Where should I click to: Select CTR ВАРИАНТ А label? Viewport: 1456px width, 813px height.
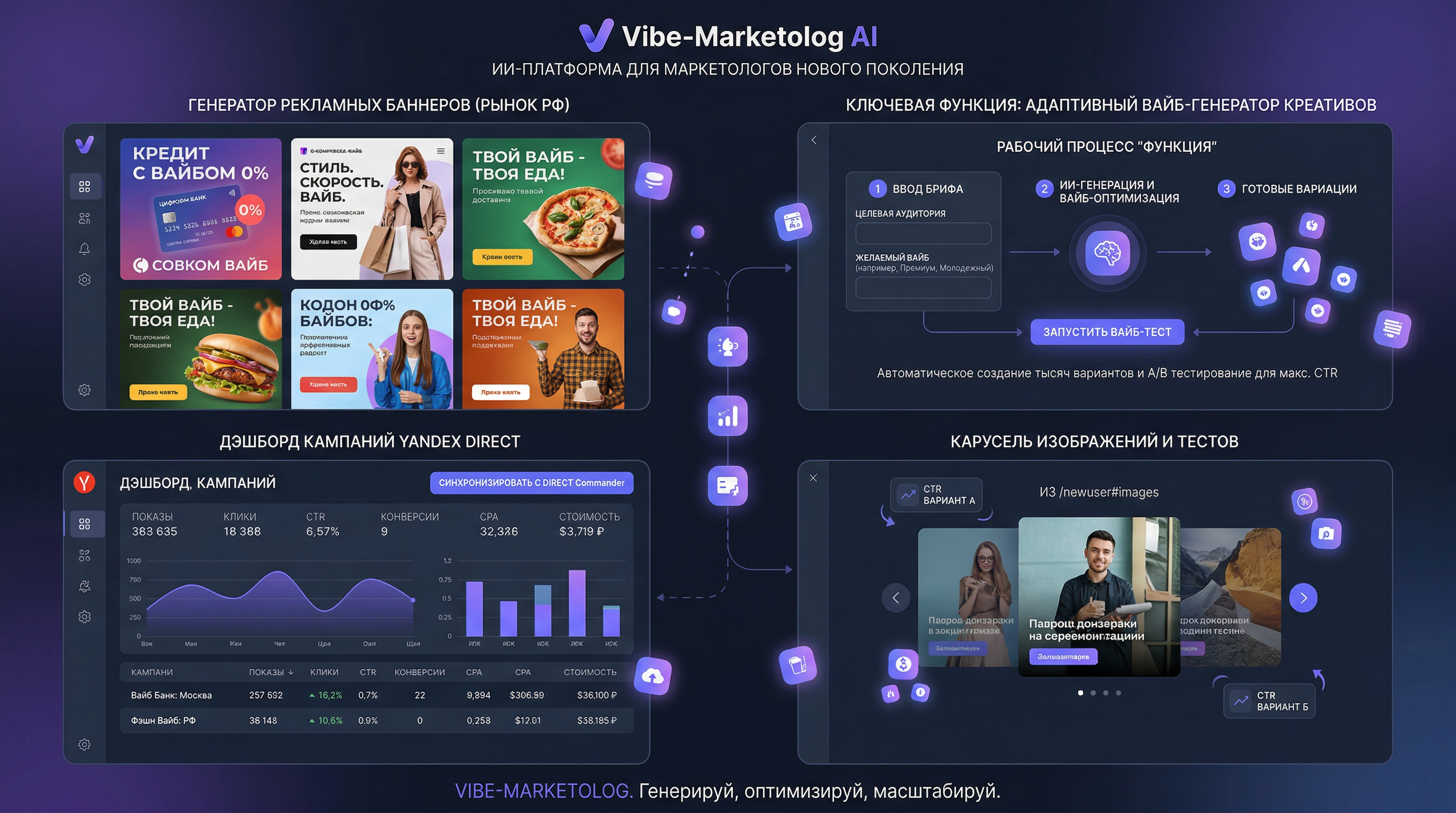pyautogui.click(x=936, y=495)
